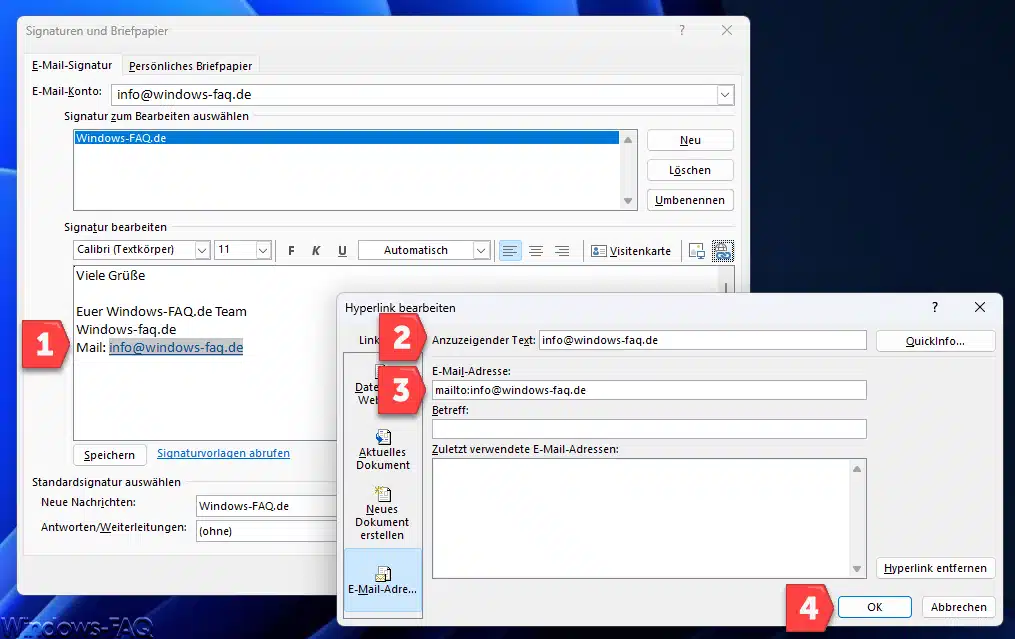Select E-Mail-Adresse link type
This screenshot has height=639, width=1015.
[383, 580]
